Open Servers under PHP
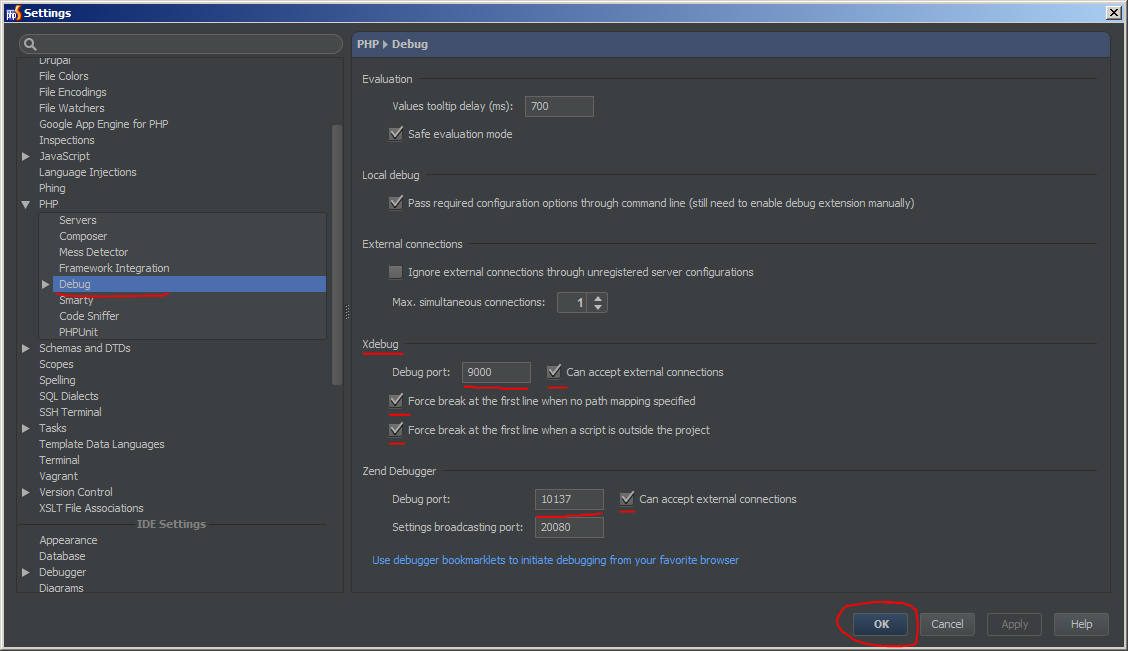Viewport: 1128px width, 651px height. click(x=78, y=220)
